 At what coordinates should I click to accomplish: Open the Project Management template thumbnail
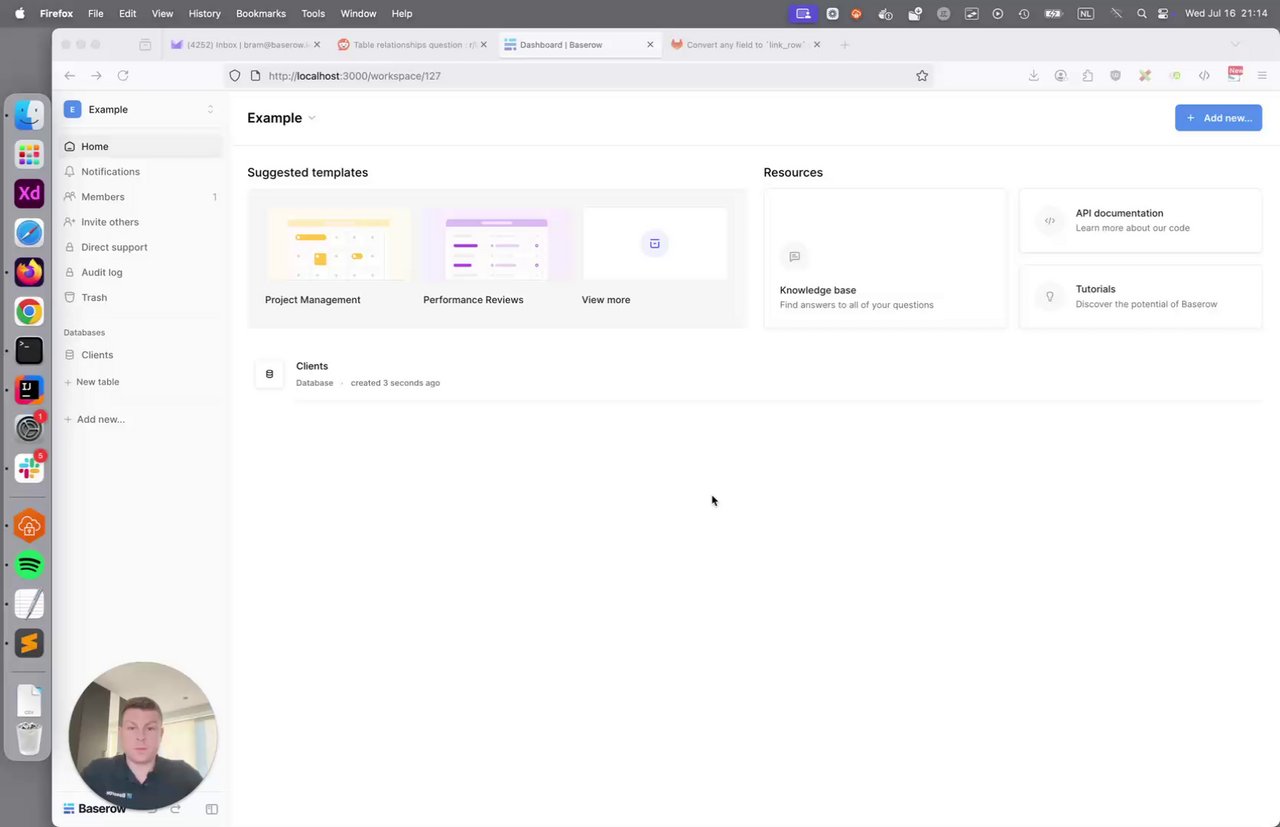pos(339,244)
